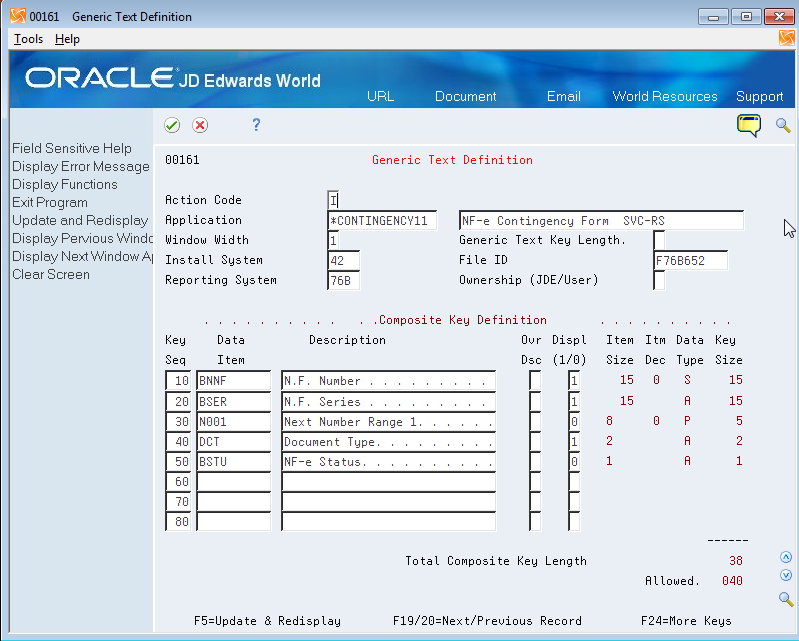Image resolution: width=799 pixels, height=641 pixels.
Task: Open the Tools menu
Action: (29, 39)
